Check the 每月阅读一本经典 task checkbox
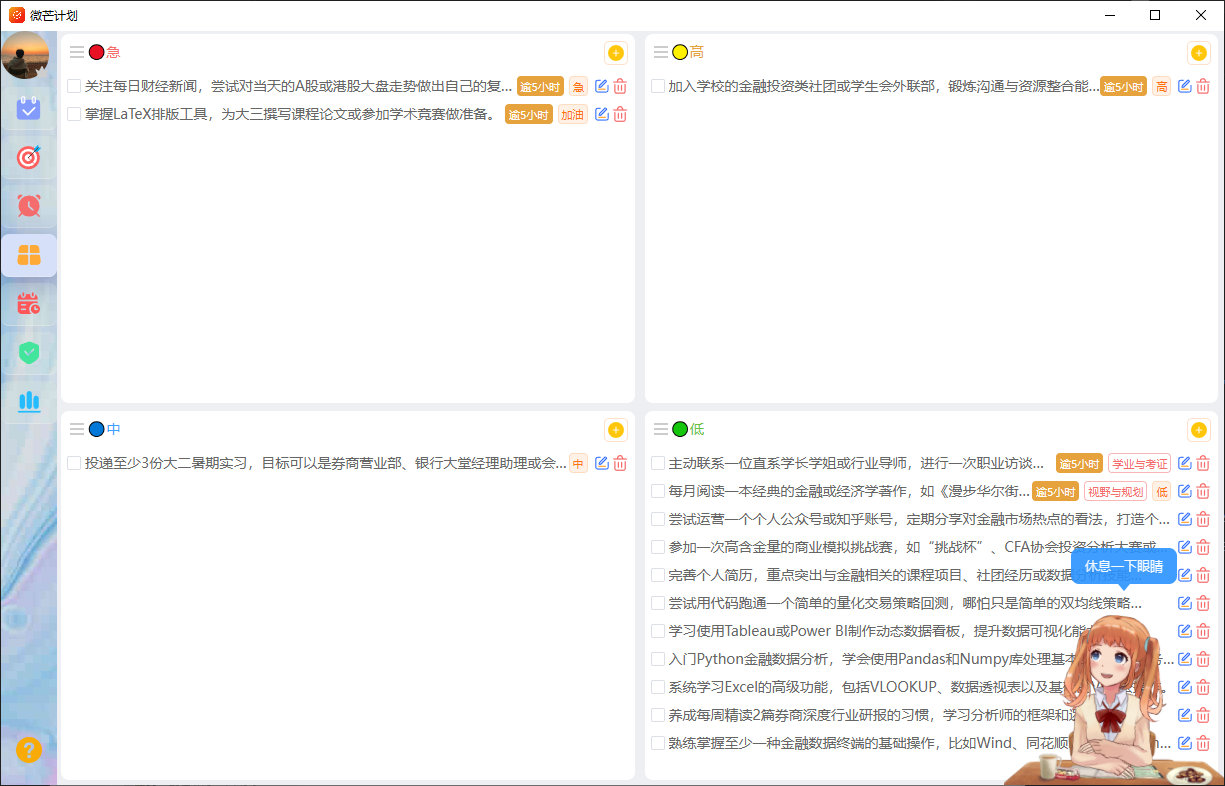 click(x=658, y=491)
